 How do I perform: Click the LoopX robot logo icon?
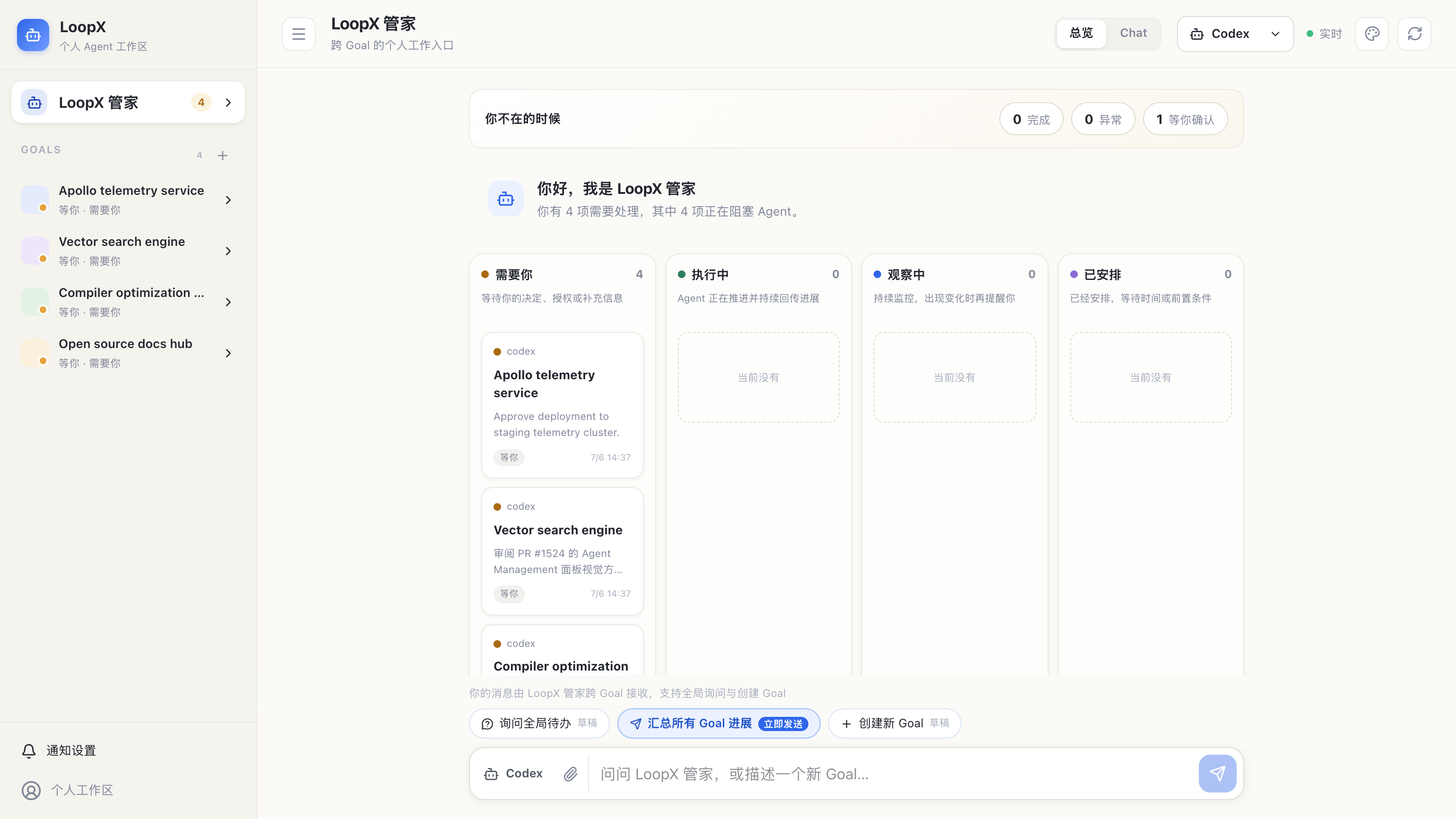click(33, 35)
